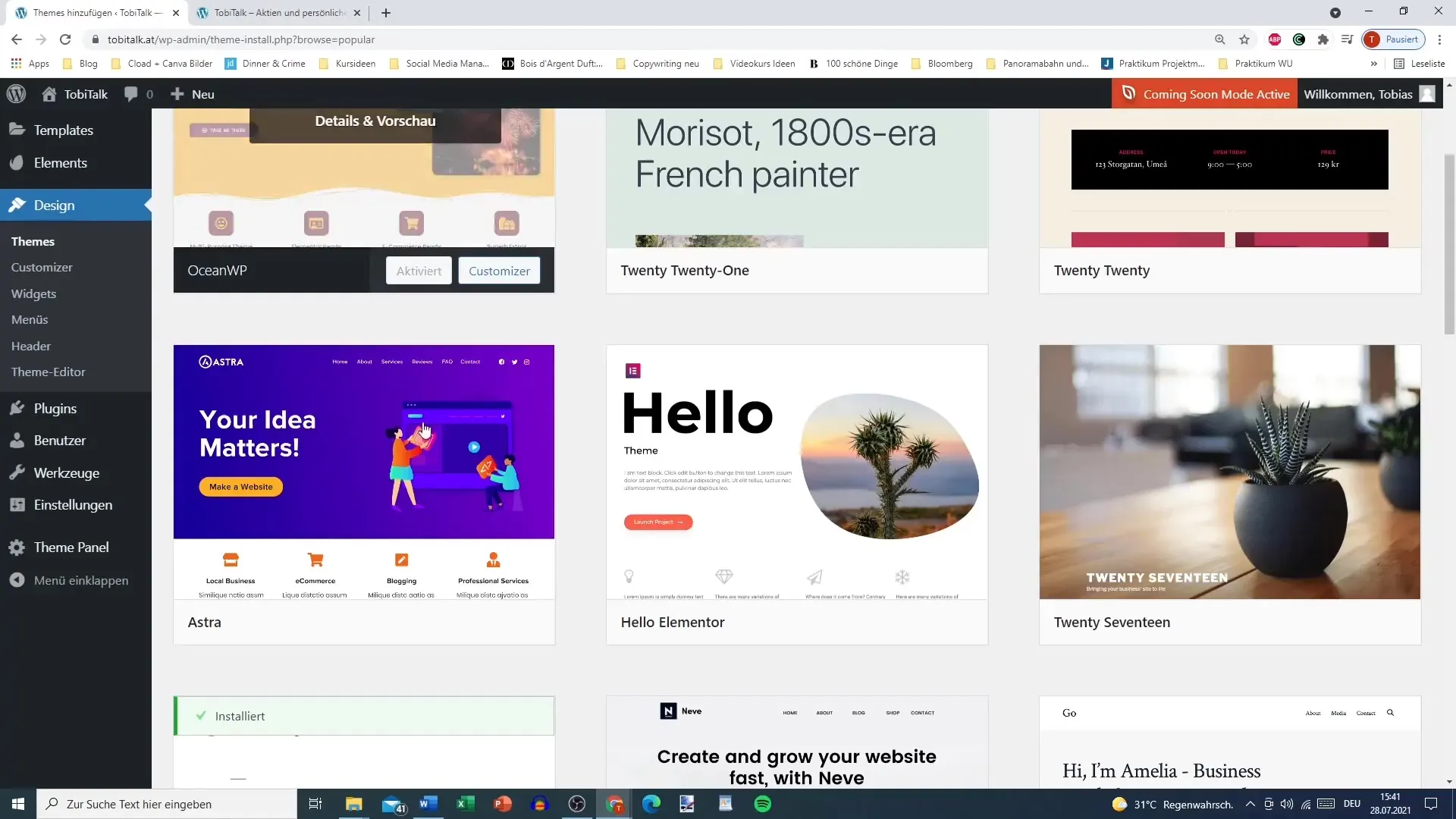Open Theme-Editor submenu item
Viewport: 1456px width, 819px height.
pos(48,372)
